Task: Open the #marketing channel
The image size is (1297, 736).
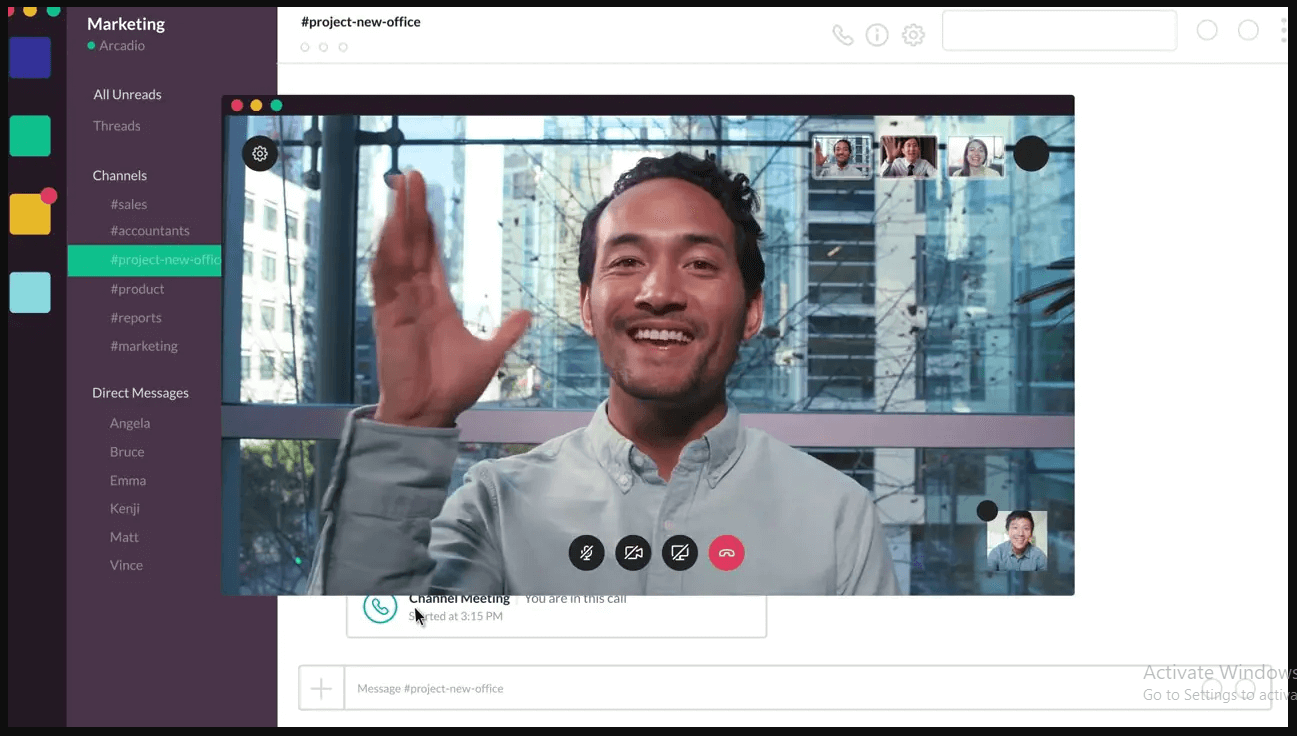Action: [144, 346]
